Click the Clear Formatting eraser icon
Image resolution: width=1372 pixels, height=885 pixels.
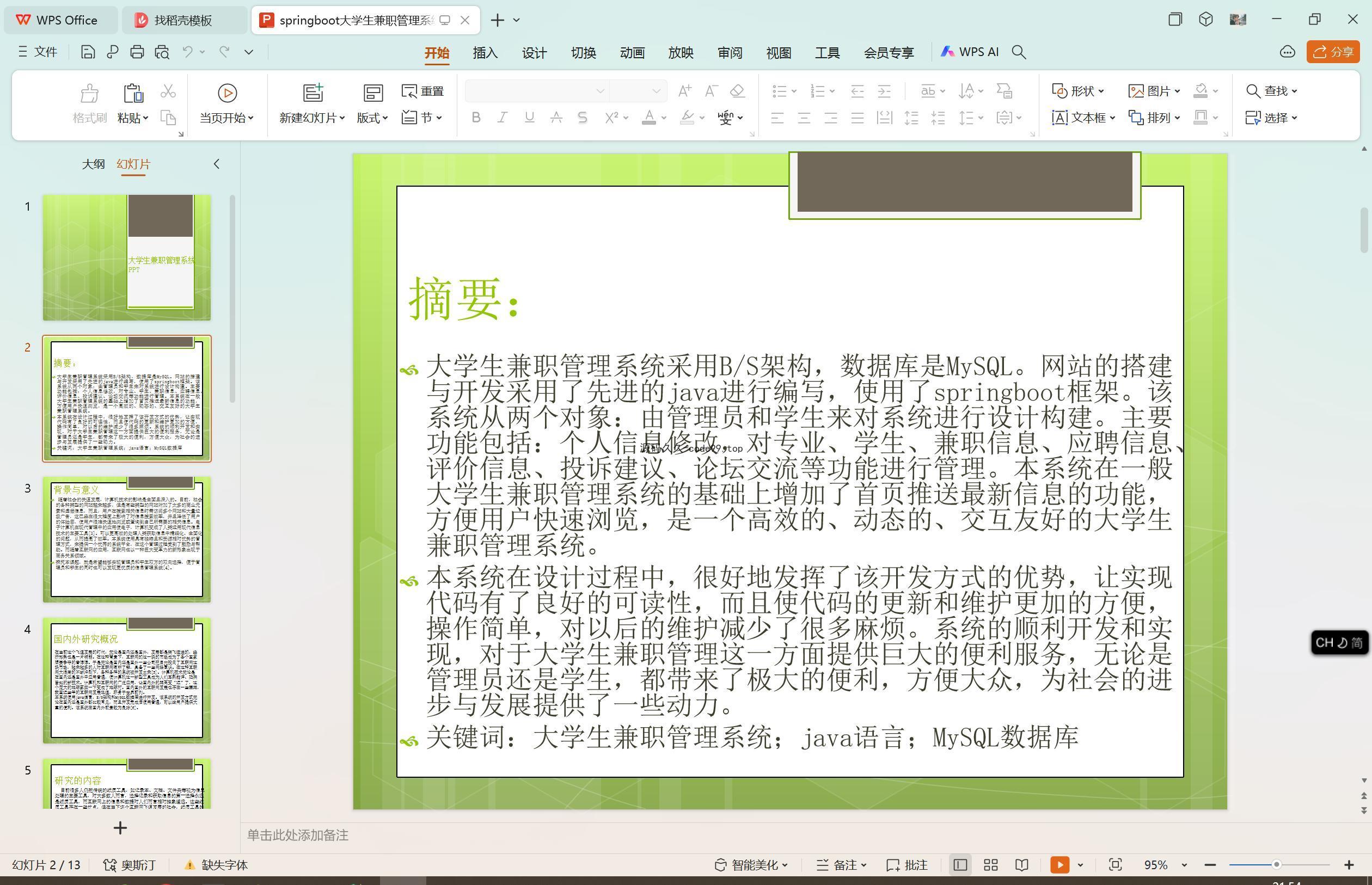click(x=737, y=91)
